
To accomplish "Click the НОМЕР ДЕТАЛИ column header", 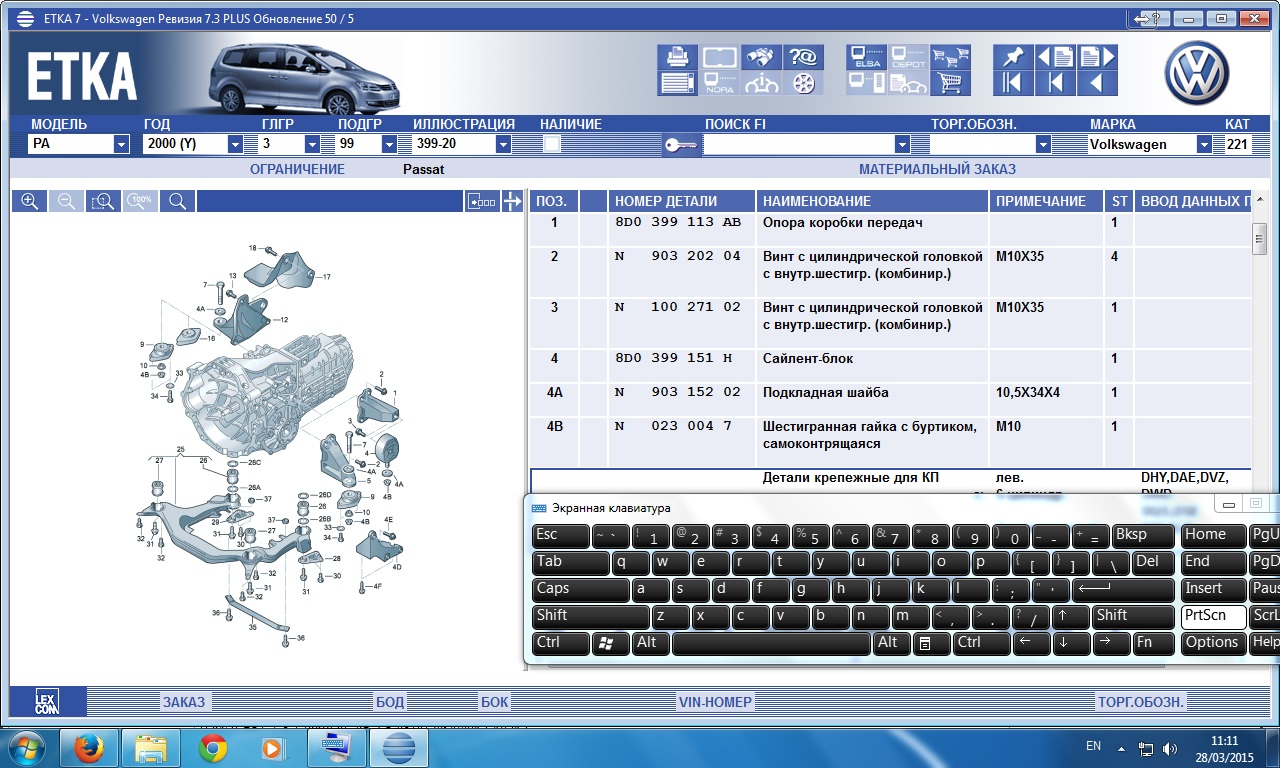I will tap(682, 201).
